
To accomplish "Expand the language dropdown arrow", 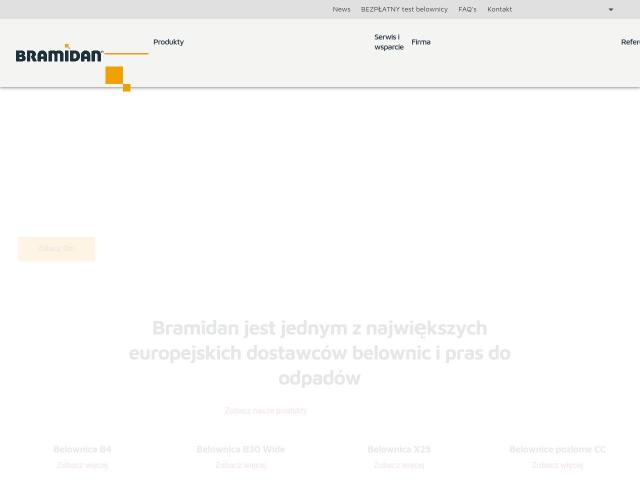I will click(611, 9).
